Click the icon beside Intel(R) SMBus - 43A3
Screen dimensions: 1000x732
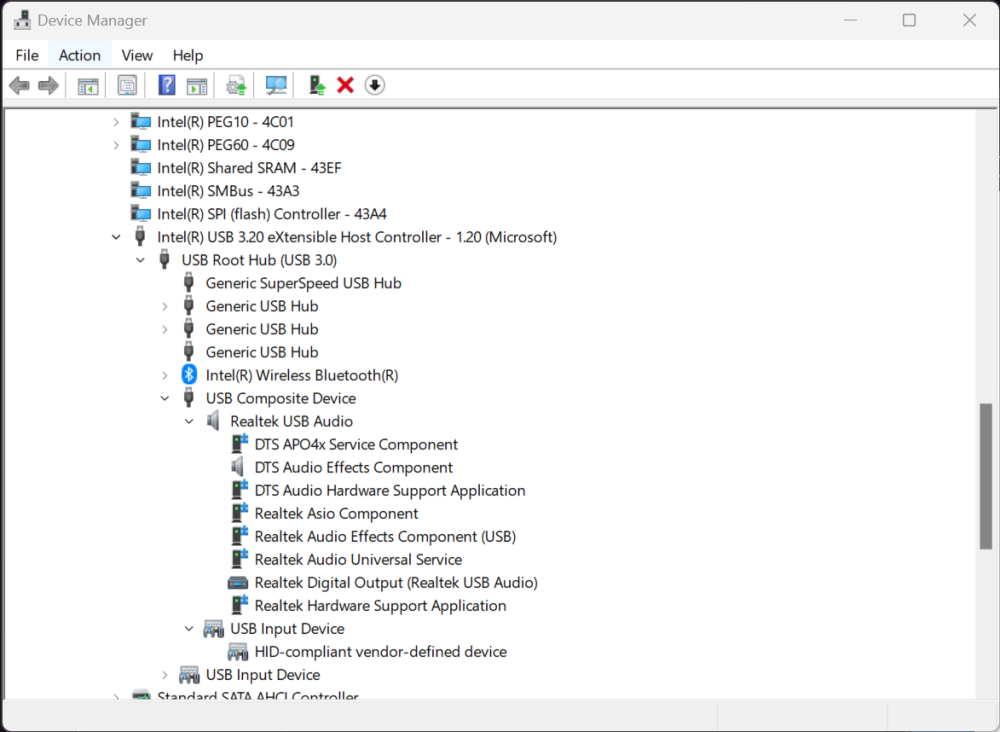pos(141,191)
